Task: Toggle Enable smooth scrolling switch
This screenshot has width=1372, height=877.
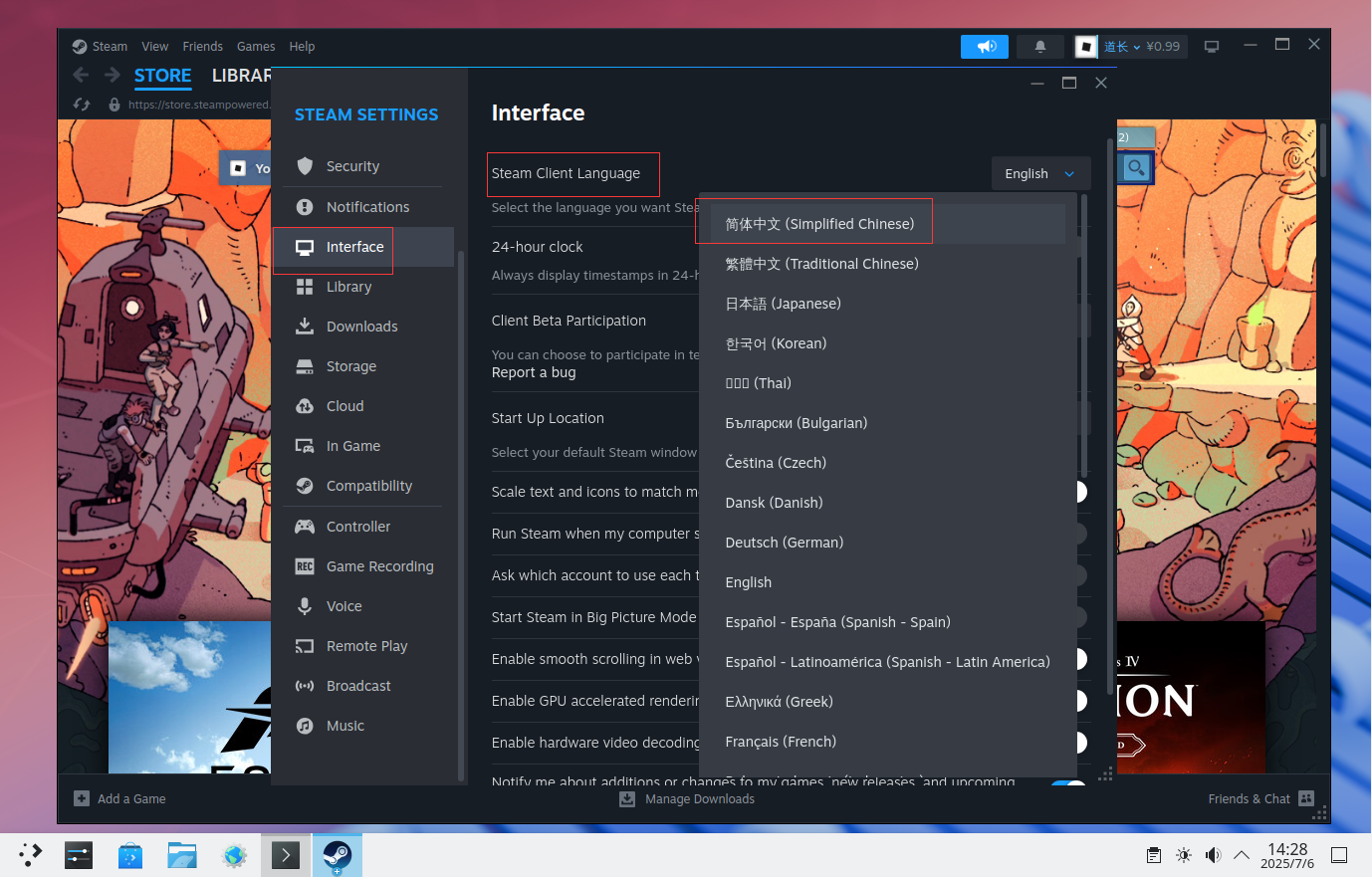Action: click(1081, 659)
